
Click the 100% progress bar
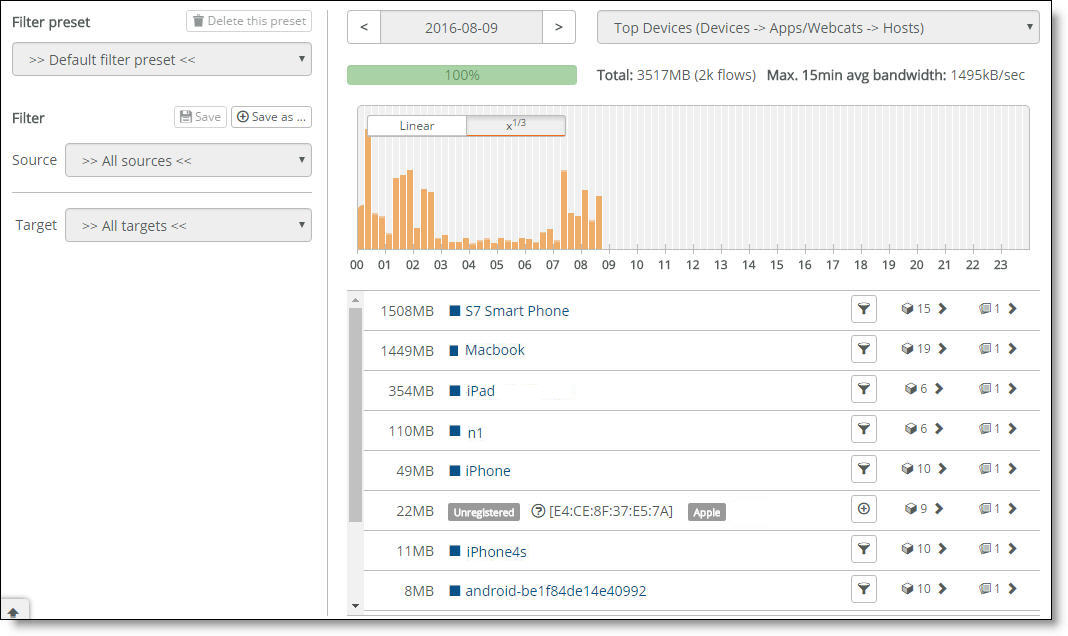pyautogui.click(x=462, y=75)
